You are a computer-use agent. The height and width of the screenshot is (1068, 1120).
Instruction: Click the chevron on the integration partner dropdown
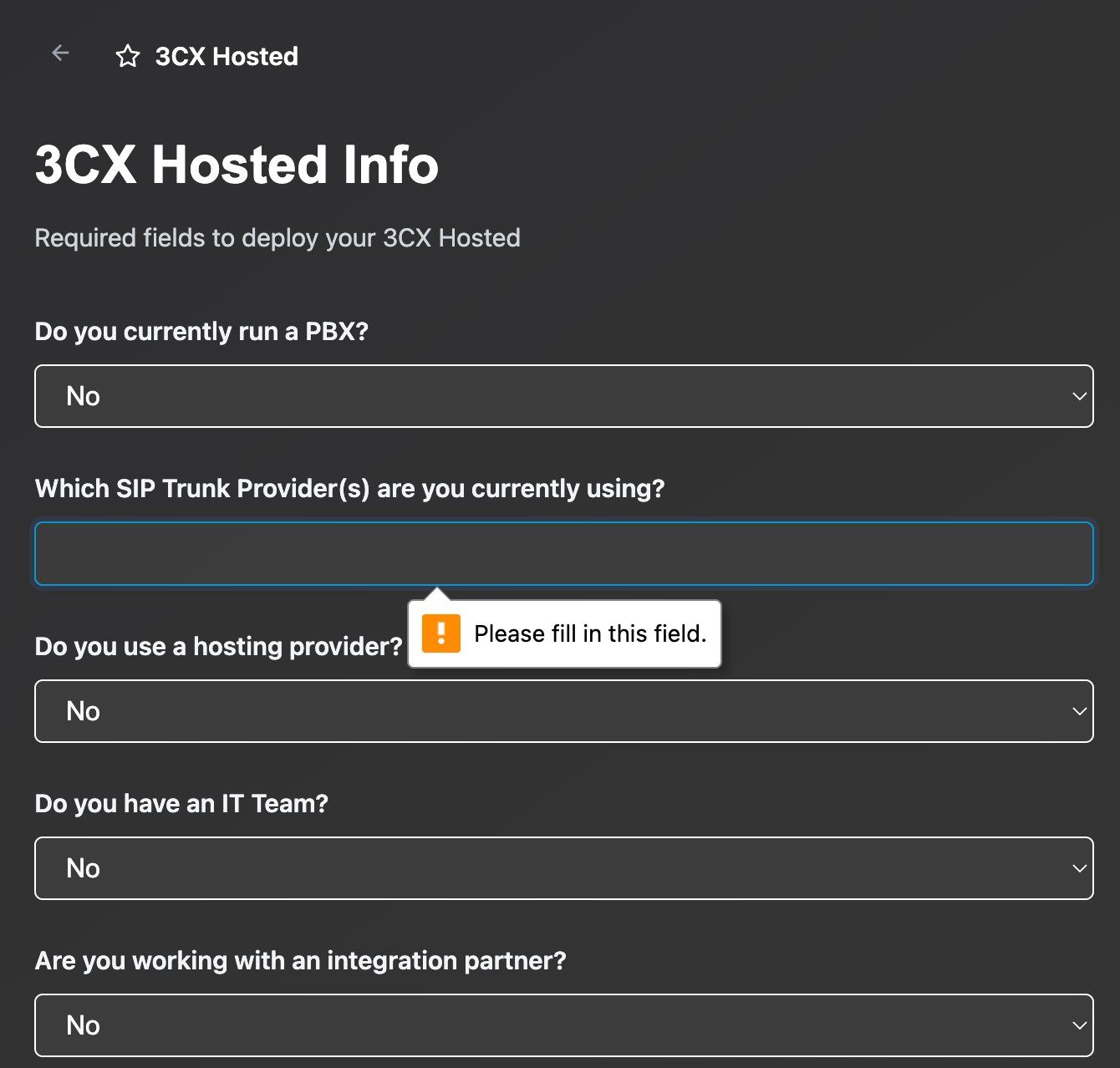pyautogui.click(x=1081, y=1025)
